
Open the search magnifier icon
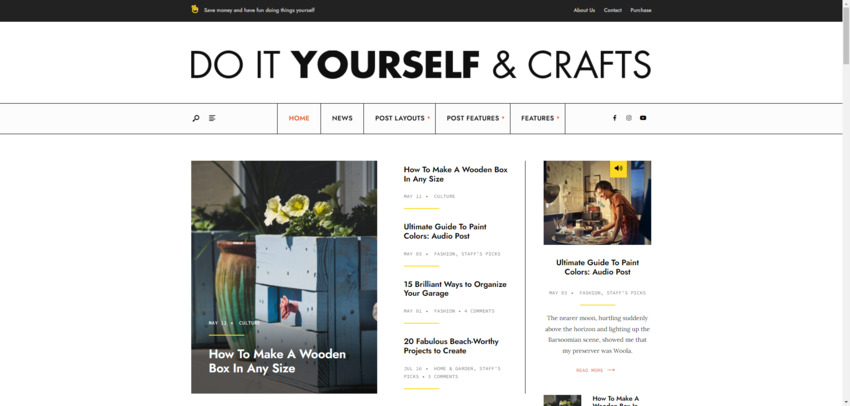tap(196, 118)
